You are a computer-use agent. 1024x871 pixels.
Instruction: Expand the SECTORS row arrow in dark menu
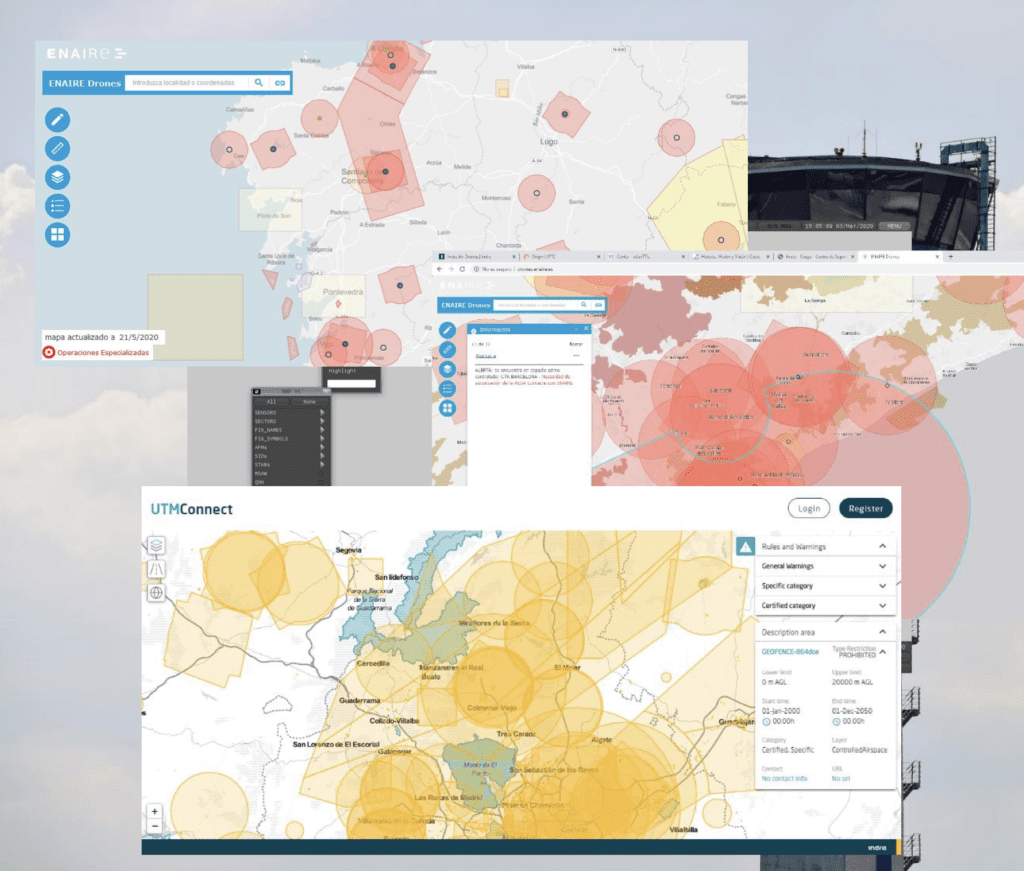point(322,421)
